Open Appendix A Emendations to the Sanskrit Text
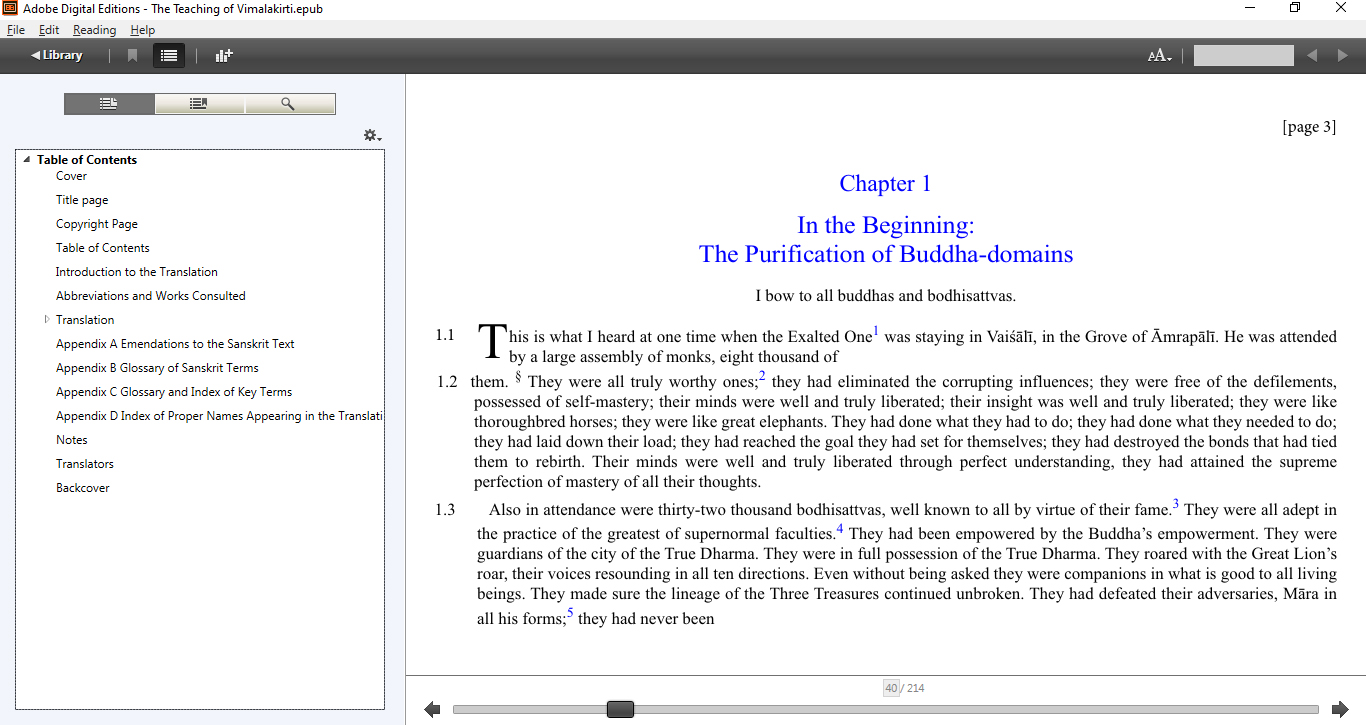1366x725 pixels. (175, 344)
